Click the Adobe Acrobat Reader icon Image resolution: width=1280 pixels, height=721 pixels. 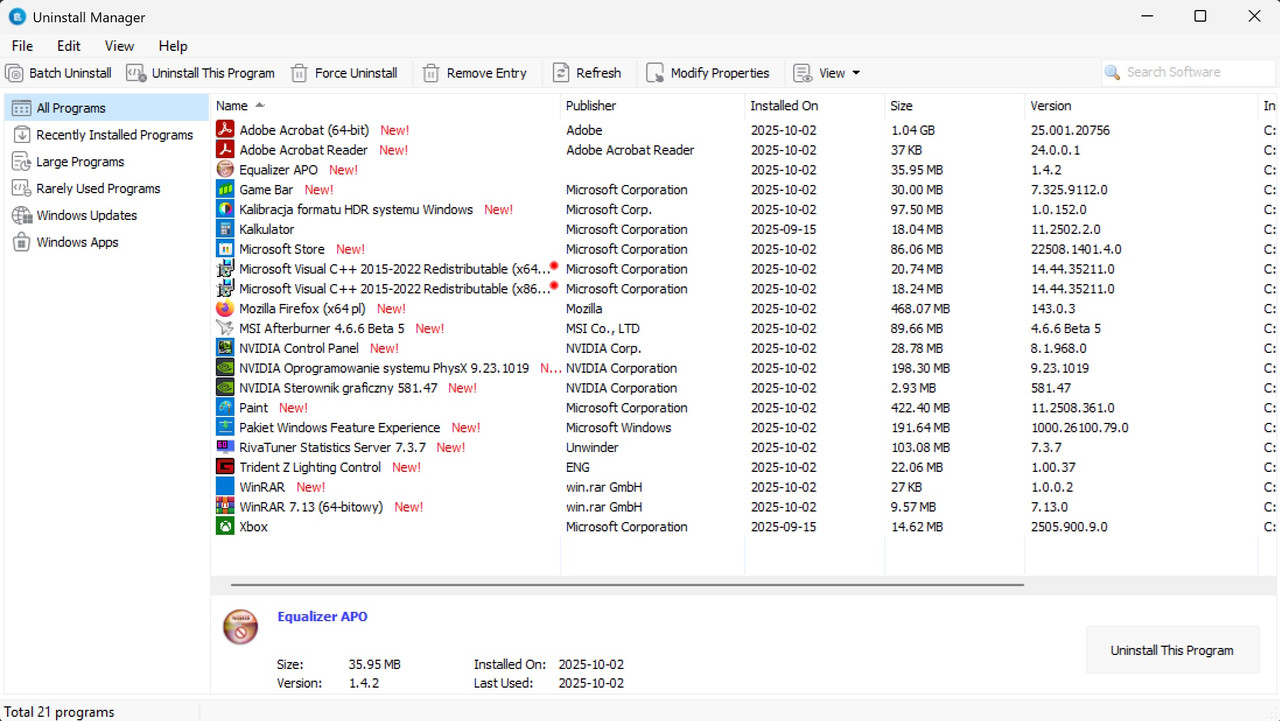tap(224, 150)
